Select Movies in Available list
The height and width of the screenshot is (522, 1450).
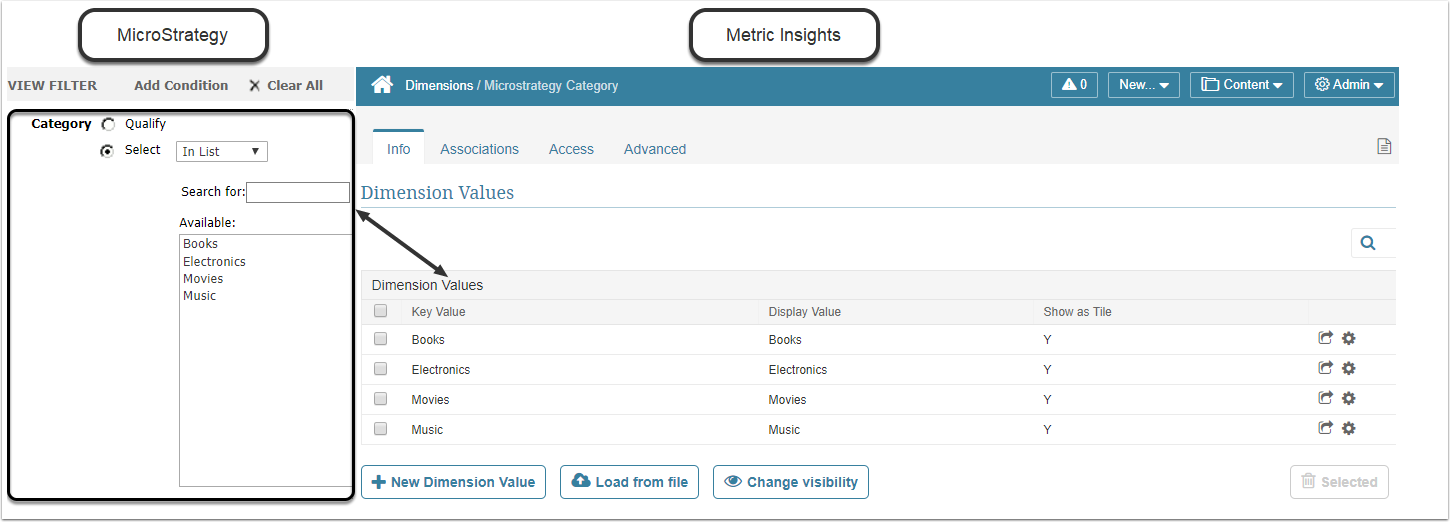(x=203, y=279)
